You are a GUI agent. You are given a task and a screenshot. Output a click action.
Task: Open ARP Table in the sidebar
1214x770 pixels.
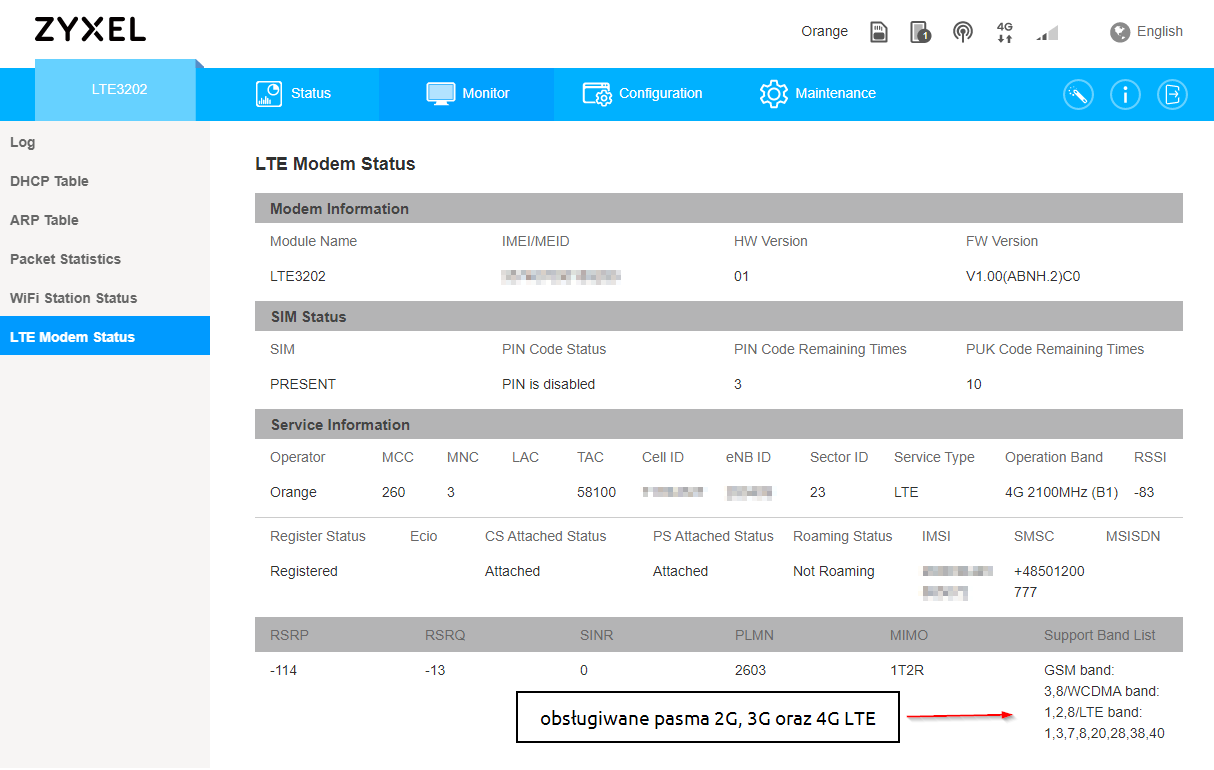click(105, 220)
